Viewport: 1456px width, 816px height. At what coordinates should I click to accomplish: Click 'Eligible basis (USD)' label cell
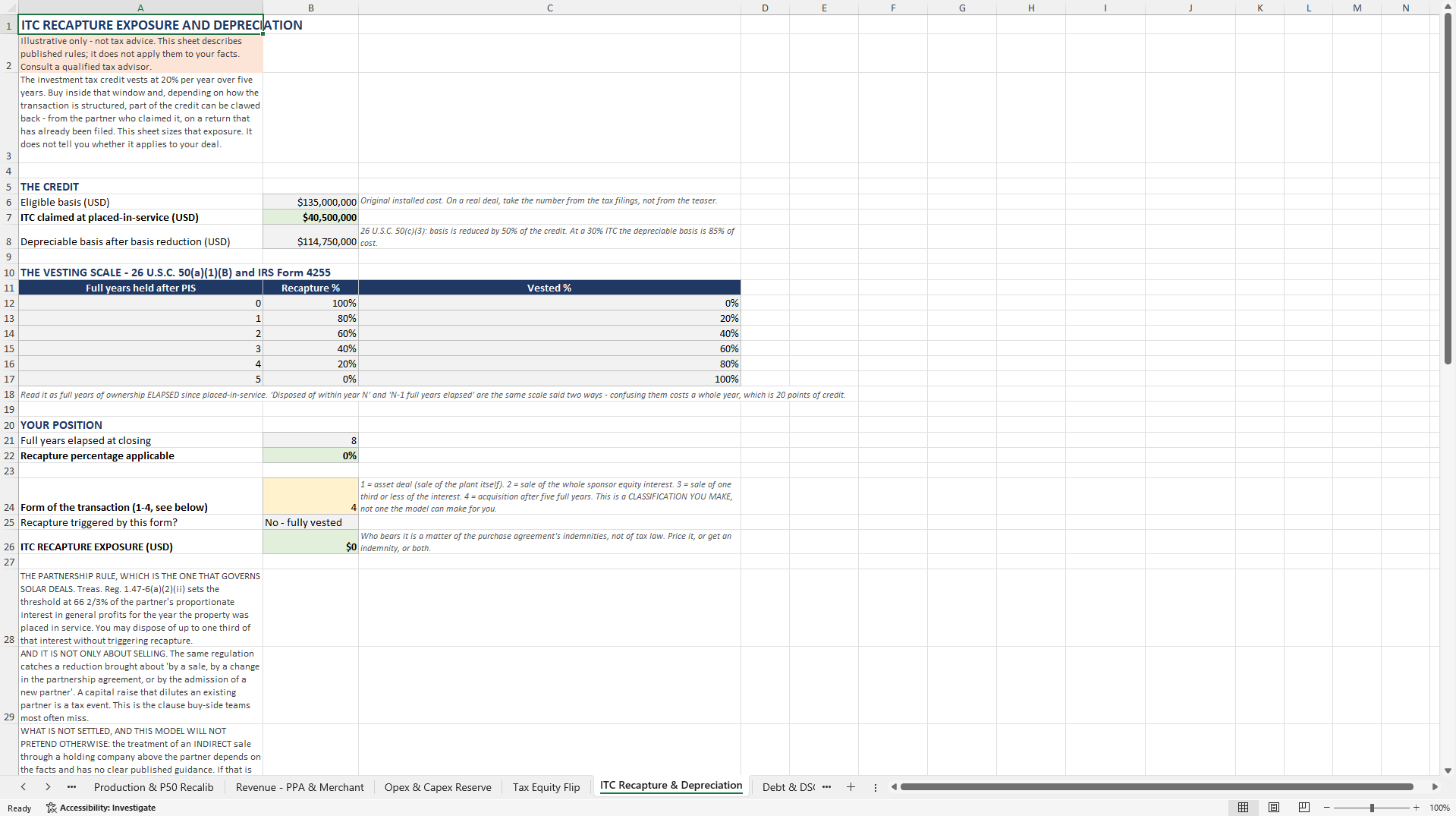coord(140,202)
